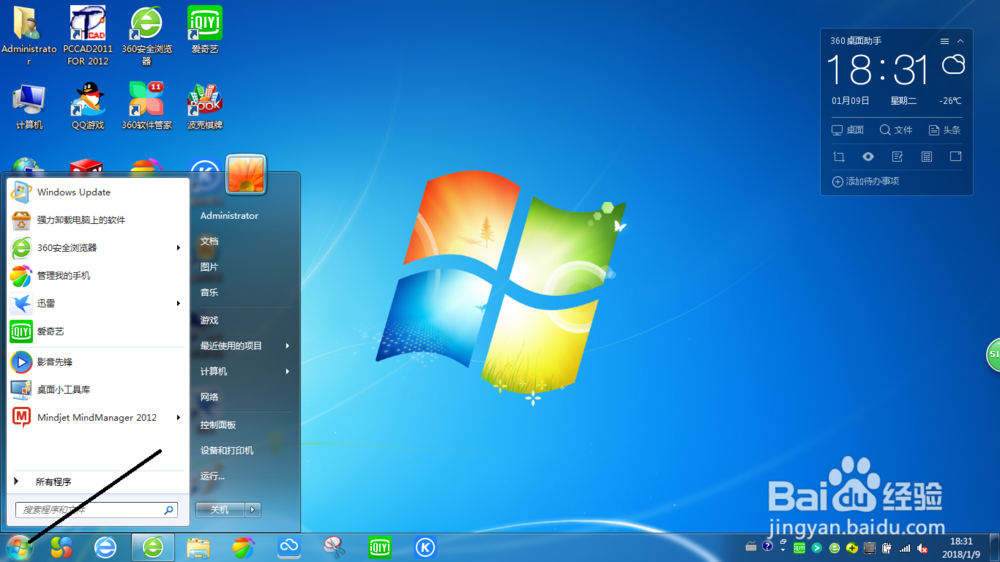This screenshot has height=562, width=1000.
Task: Launch 强力卸载电脑上的软件 from Start menu
Action: (x=98, y=220)
